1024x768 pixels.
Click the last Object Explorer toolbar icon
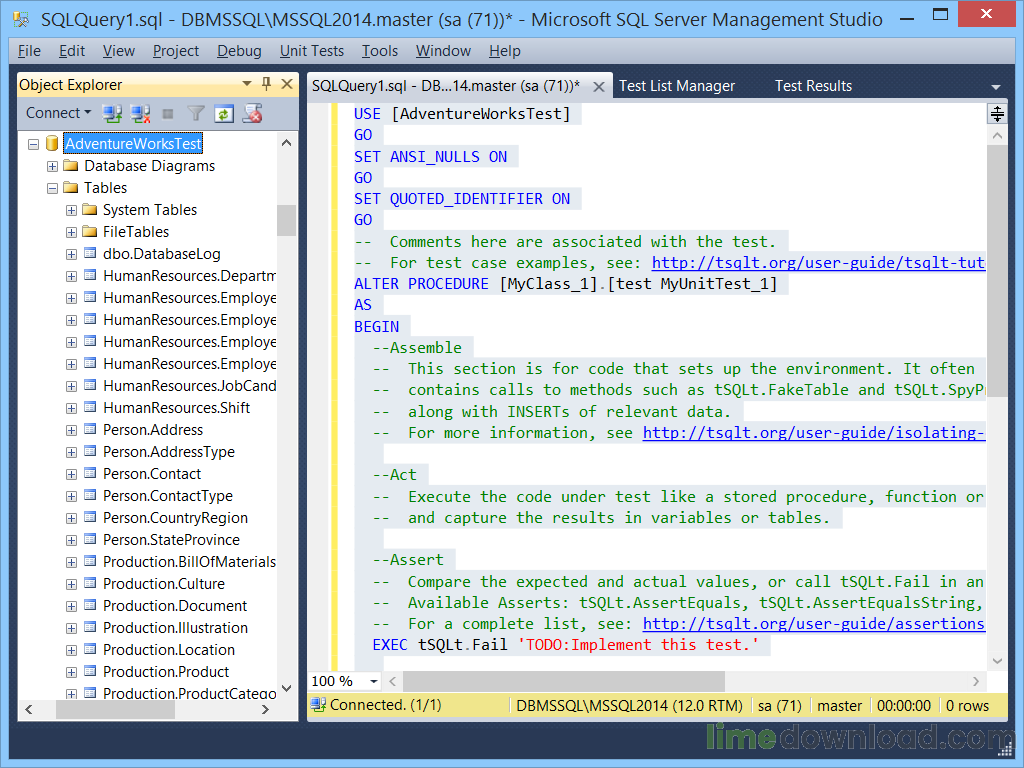[252, 114]
